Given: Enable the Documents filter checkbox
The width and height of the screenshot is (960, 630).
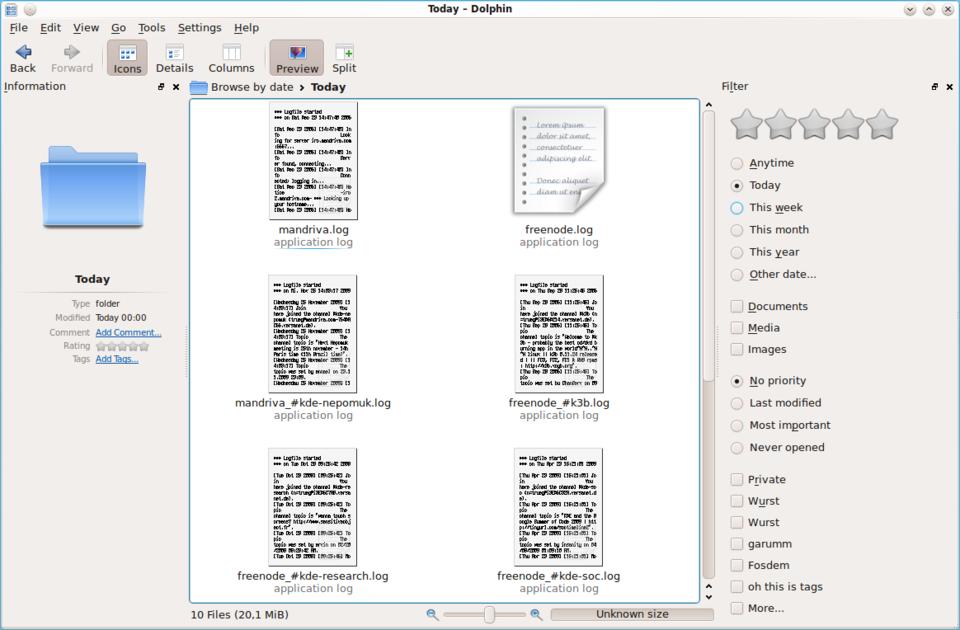Looking at the screenshot, I should tap(737, 307).
